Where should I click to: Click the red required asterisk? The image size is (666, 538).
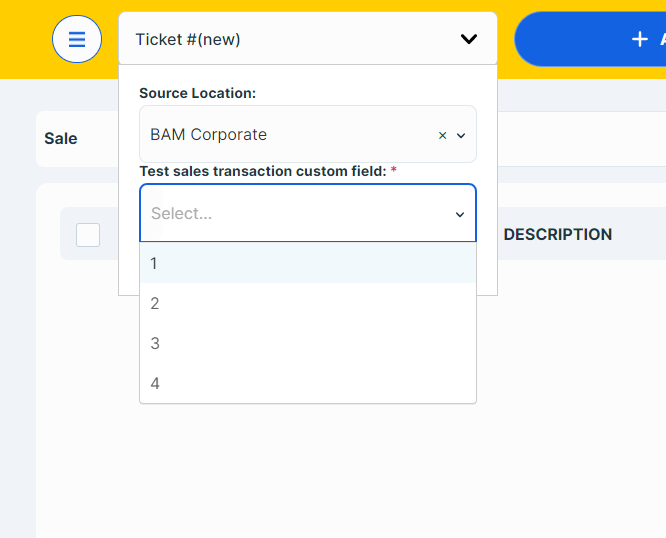pos(394,169)
